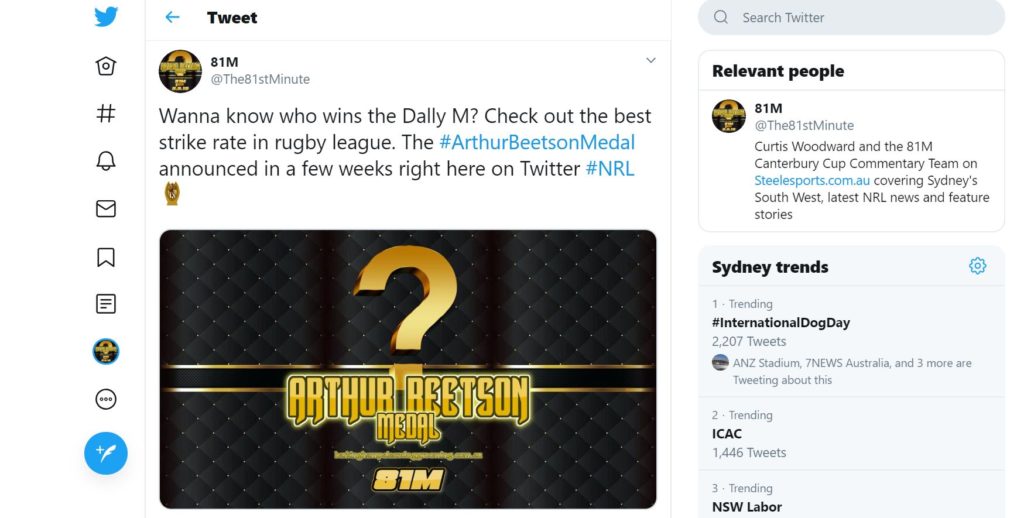The image size is (1024, 518).
Task: Open Sydney trends settings gear
Action: click(978, 266)
